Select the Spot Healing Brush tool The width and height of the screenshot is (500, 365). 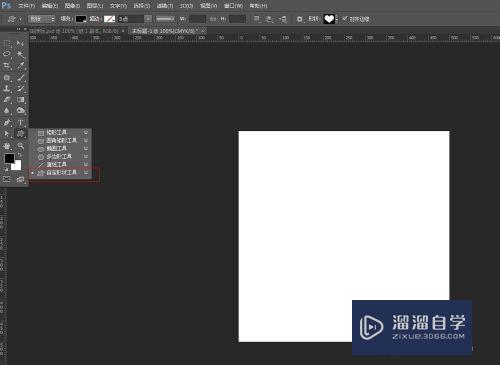7,78
